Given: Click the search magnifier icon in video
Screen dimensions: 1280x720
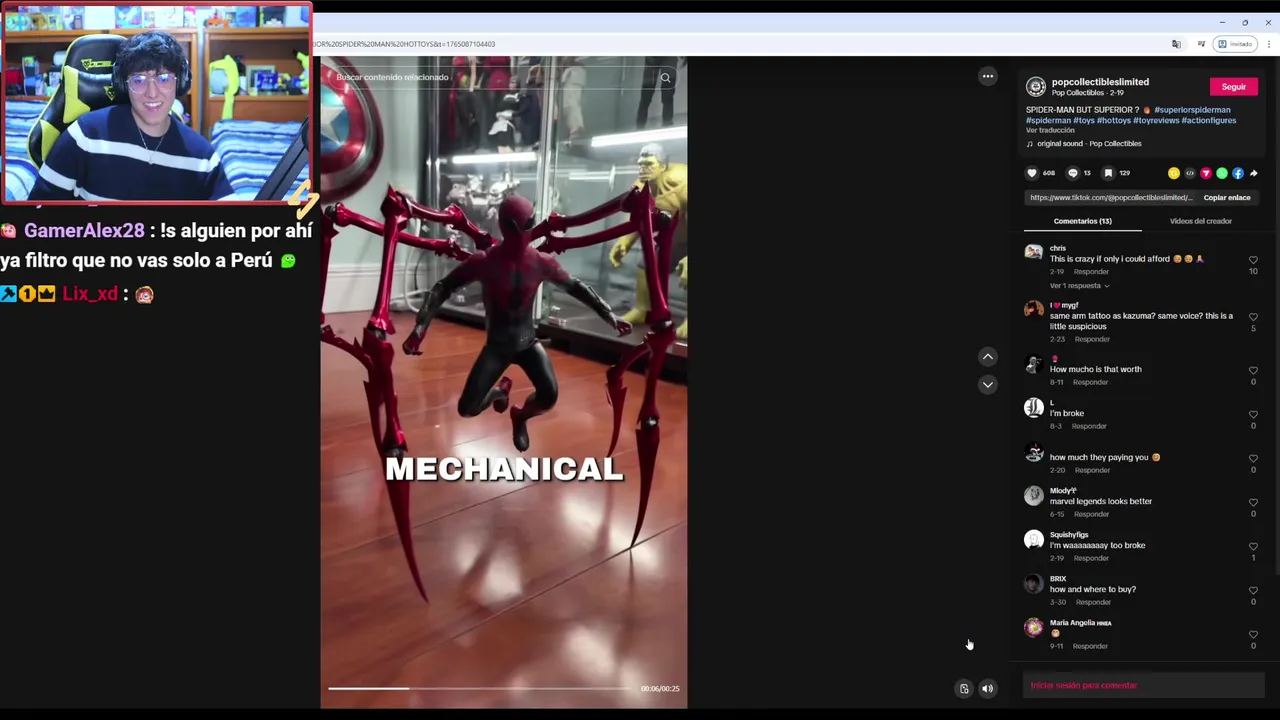Looking at the screenshot, I should click(665, 77).
